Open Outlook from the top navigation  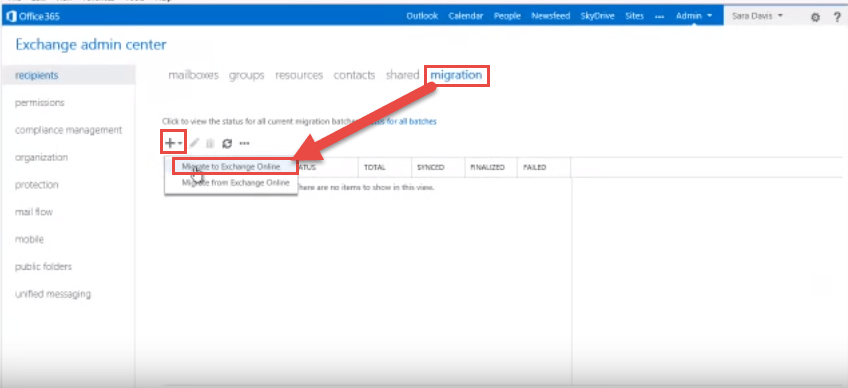[x=422, y=16]
